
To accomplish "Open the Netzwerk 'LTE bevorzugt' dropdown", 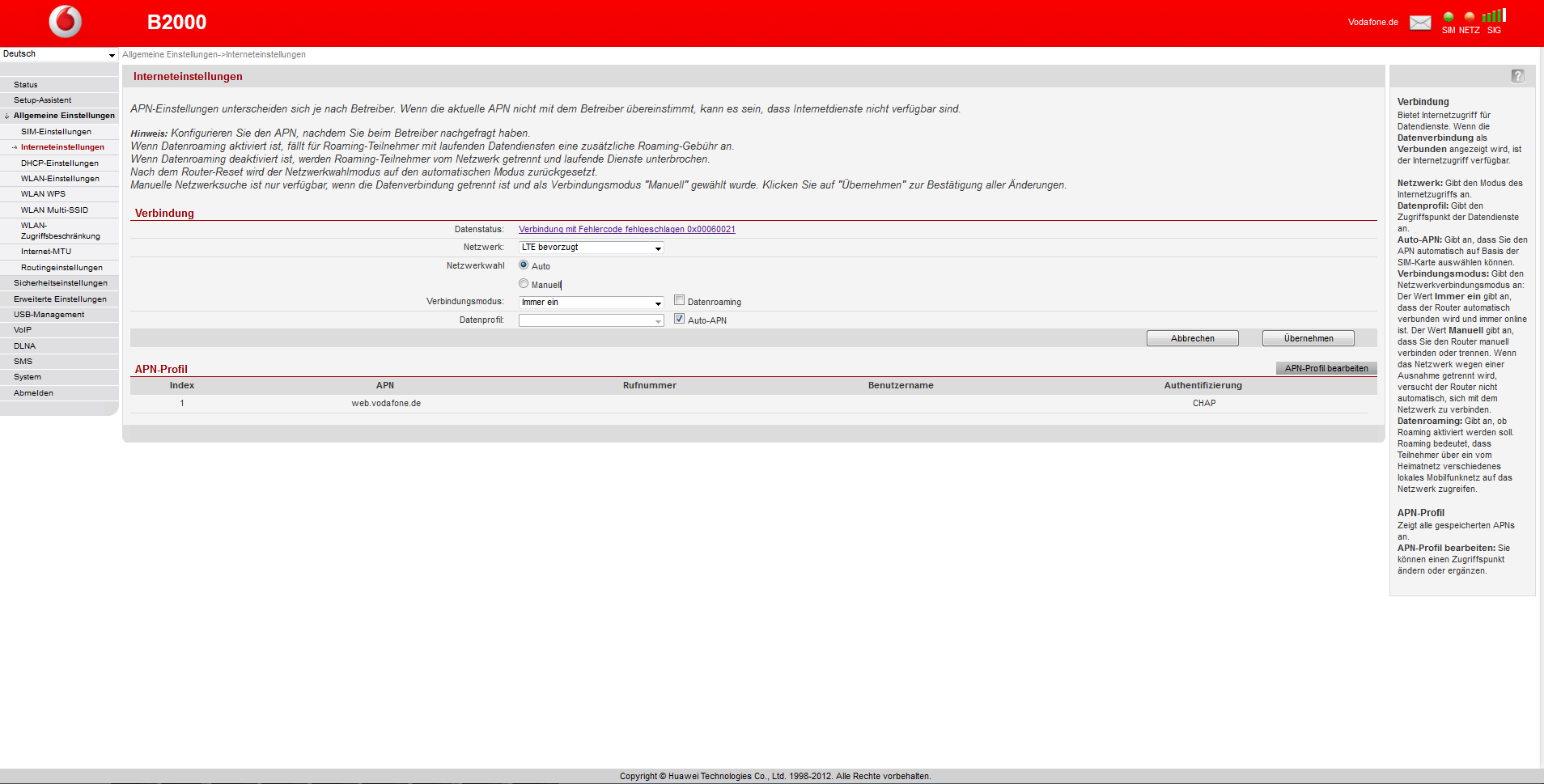I will 592,248.
